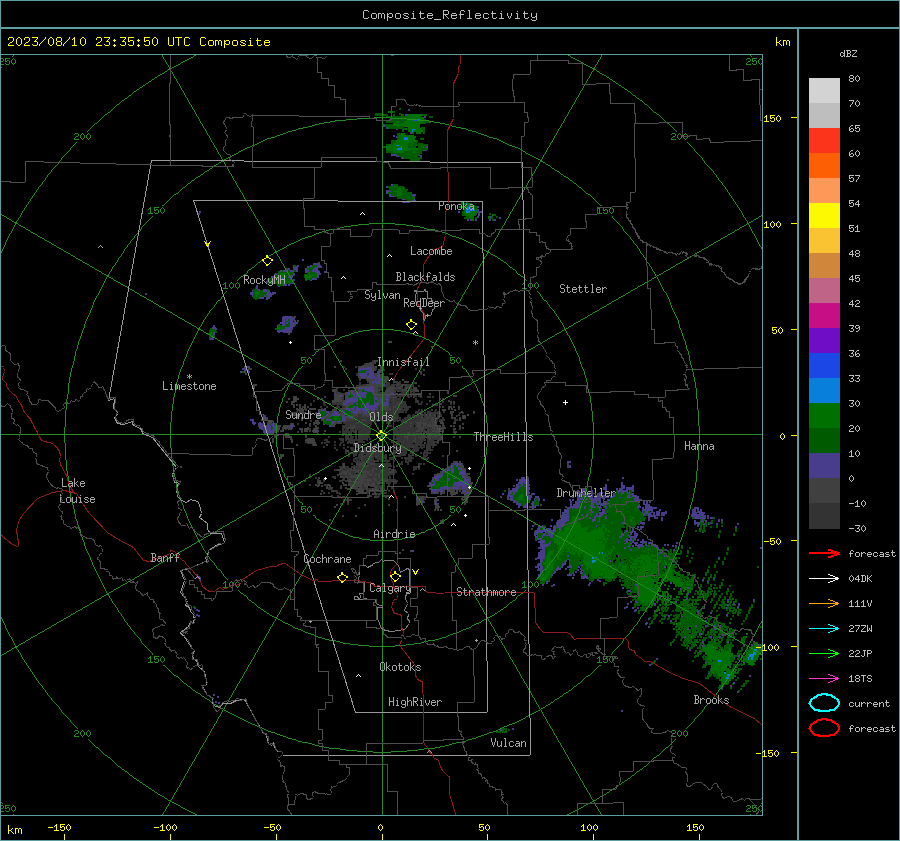
Task: Click the Strathmore label
Action: click(486, 592)
